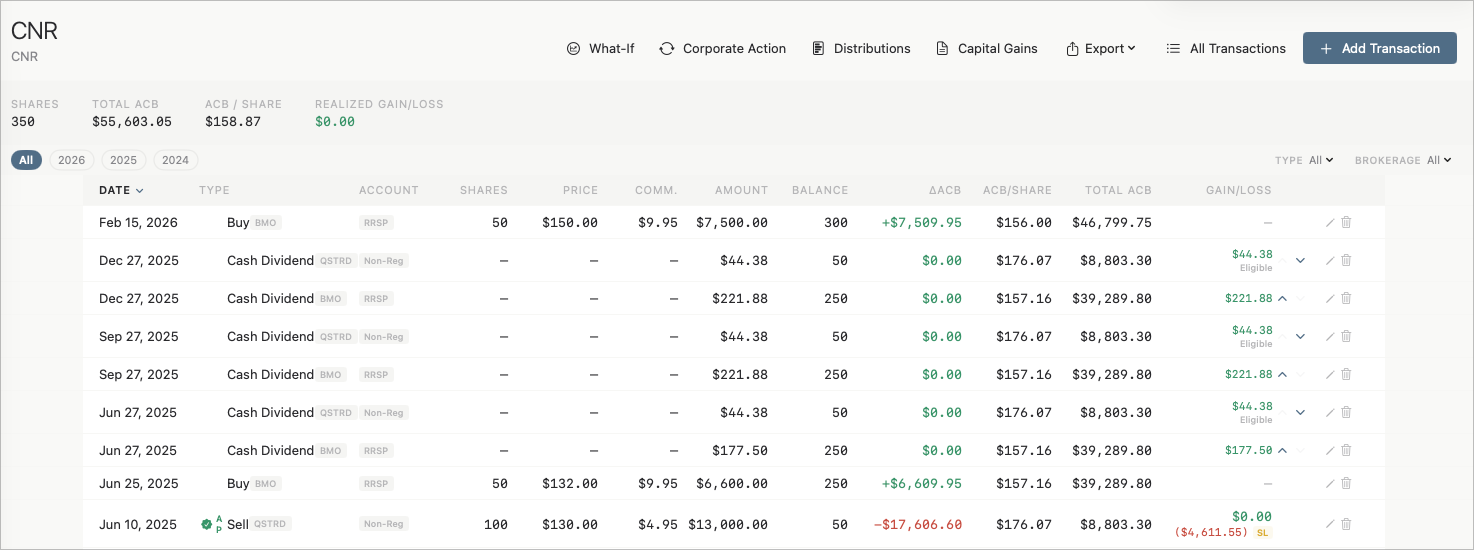Filter transactions to 2024
The height and width of the screenshot is (550, 1474).
click(x=176, y=160)
